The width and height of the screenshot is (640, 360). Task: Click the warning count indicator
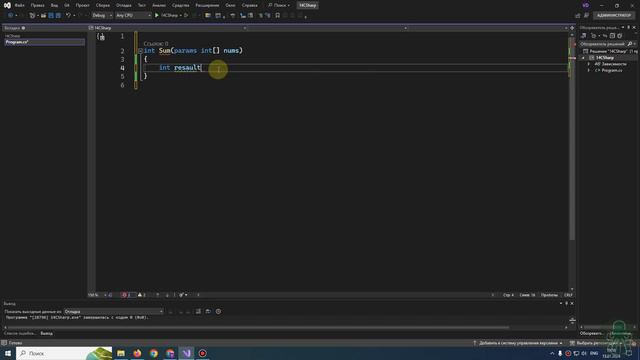142,295
